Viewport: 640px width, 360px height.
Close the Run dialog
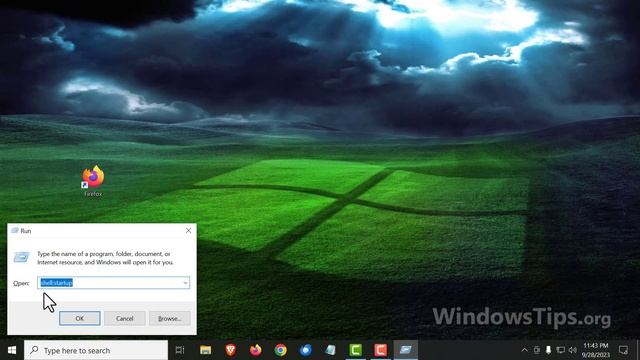(x=188, y=231)
